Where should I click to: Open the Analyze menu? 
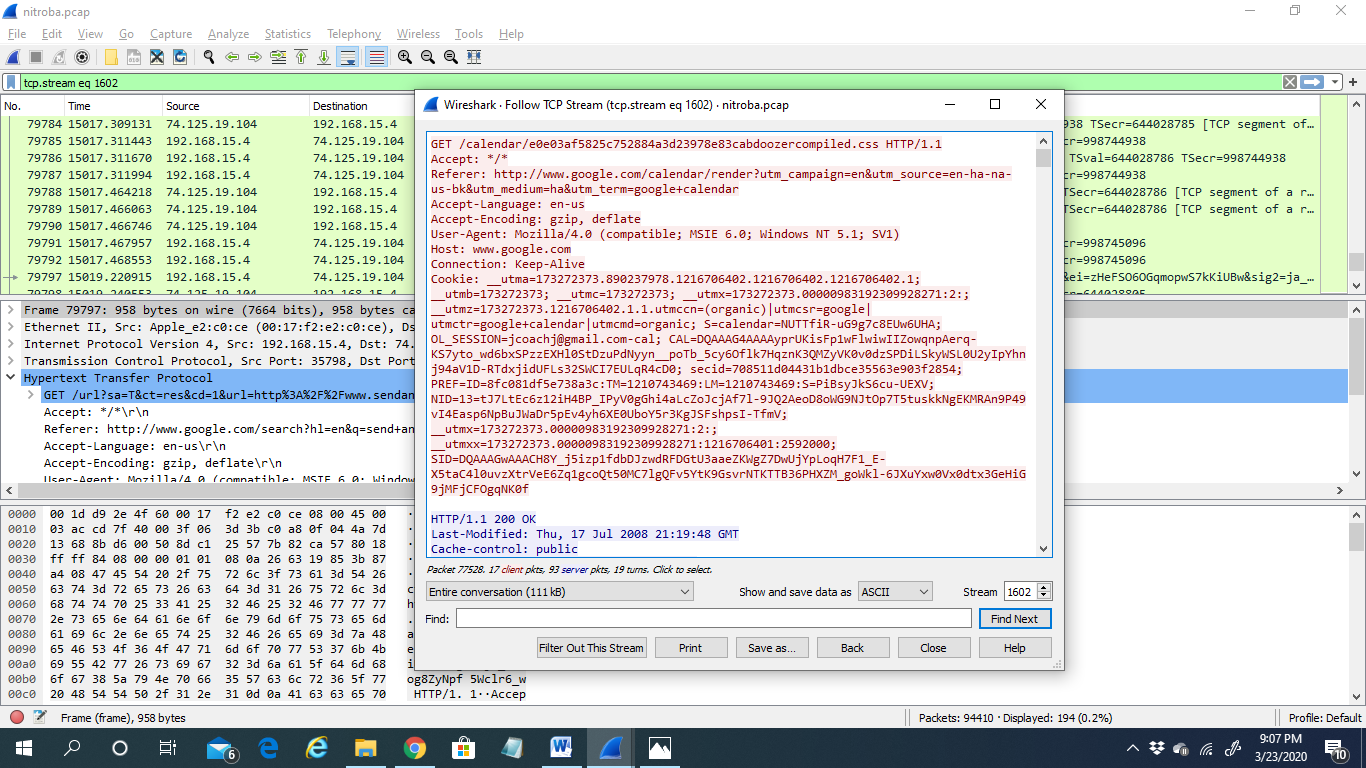point(228,34)
